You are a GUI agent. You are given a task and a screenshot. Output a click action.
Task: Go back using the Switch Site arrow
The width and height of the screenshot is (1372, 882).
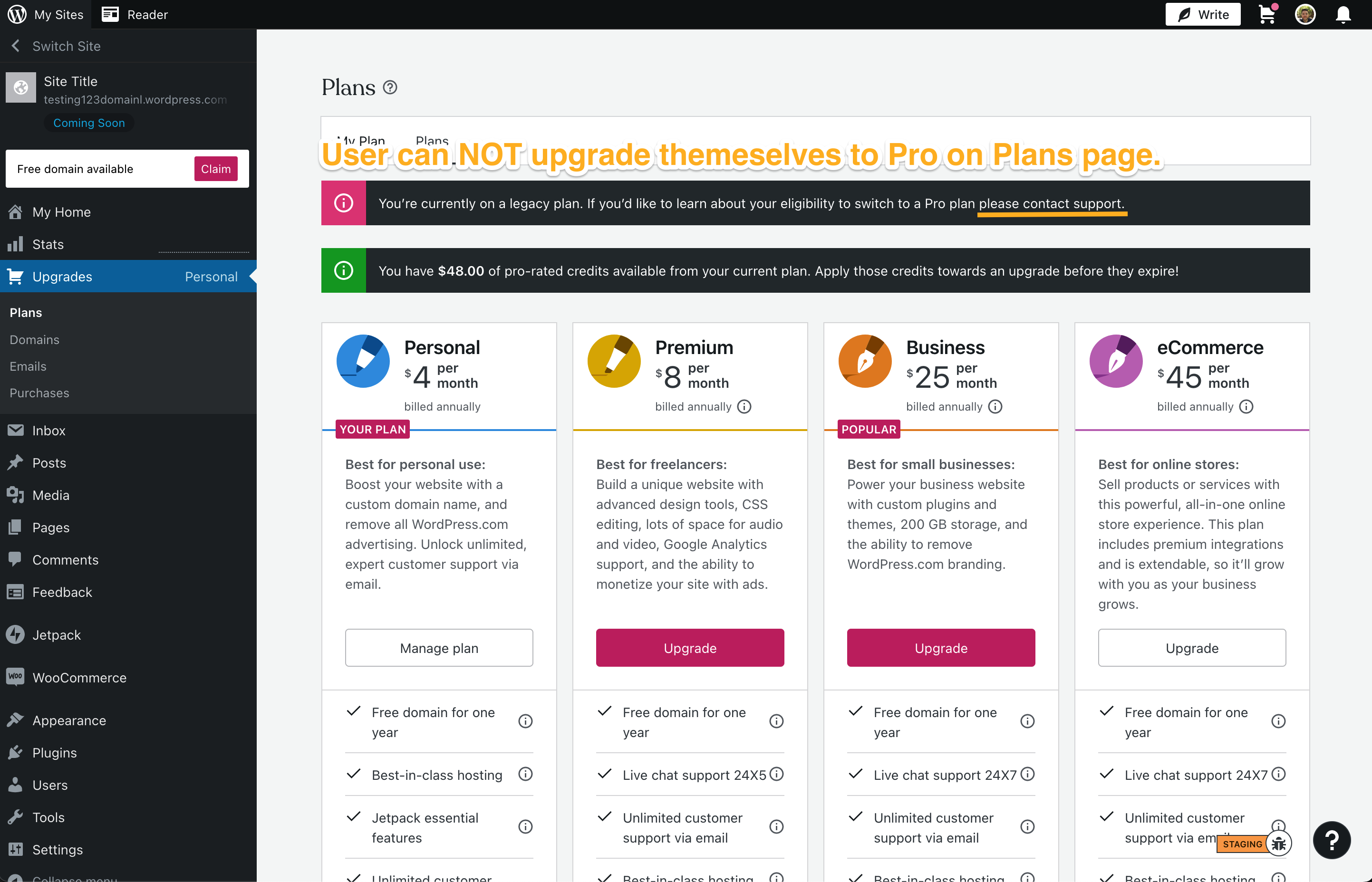point(16,46)
